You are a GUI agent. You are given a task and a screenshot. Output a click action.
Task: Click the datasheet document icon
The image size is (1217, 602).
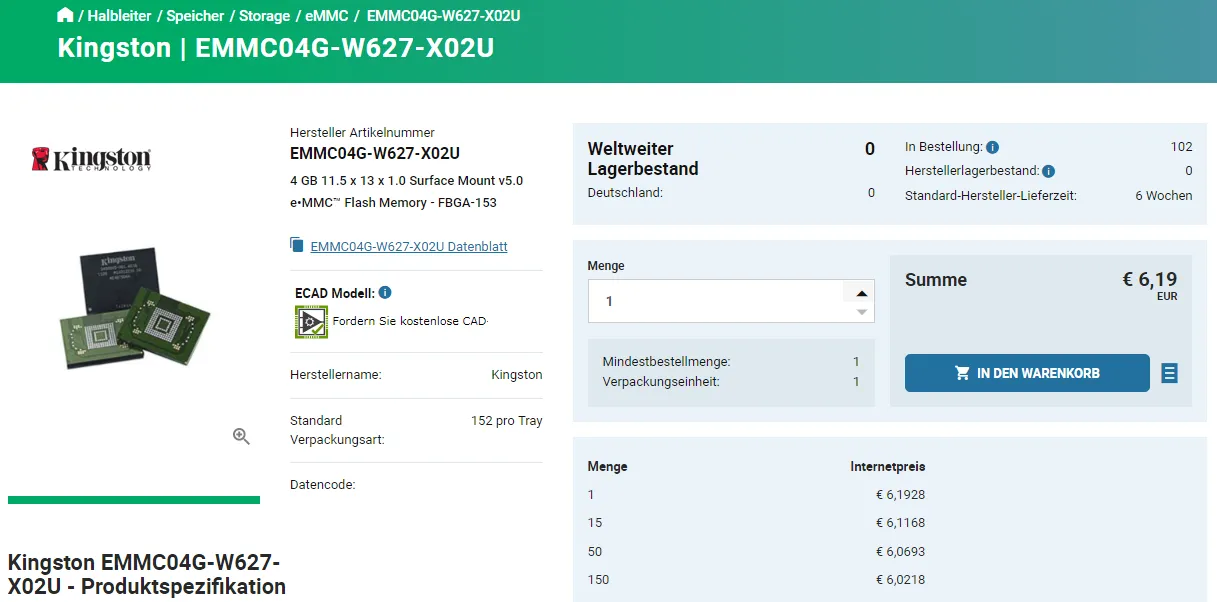(x=296, y=245)
